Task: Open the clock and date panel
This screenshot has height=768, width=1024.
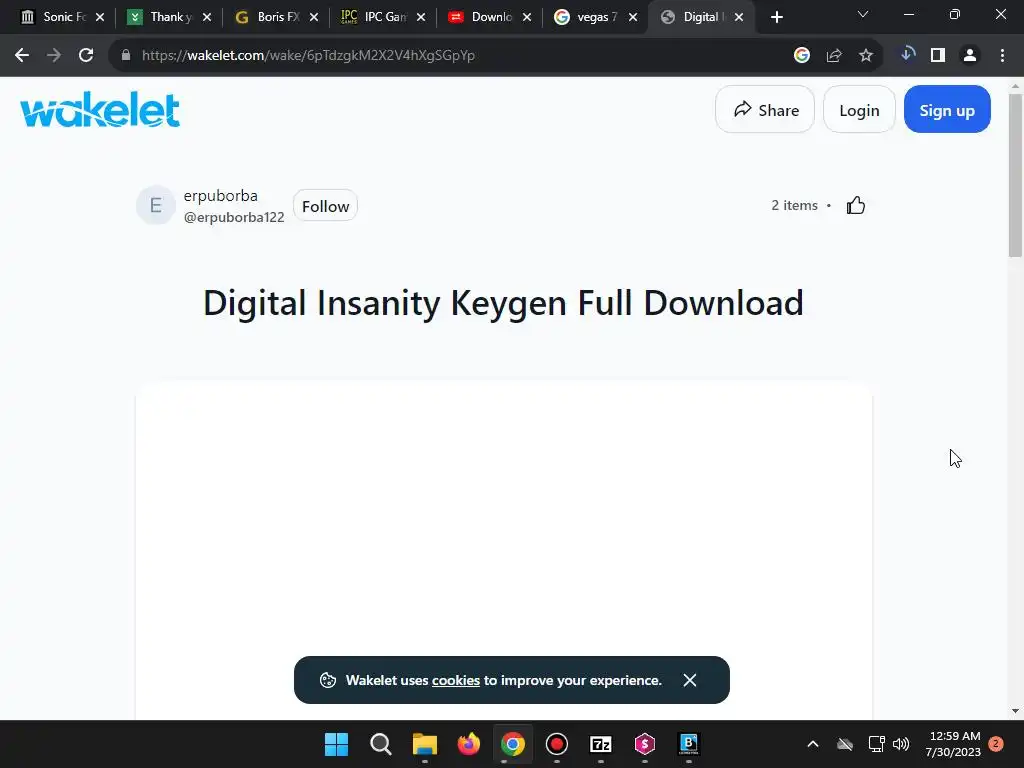Action: tap(953, 744)
